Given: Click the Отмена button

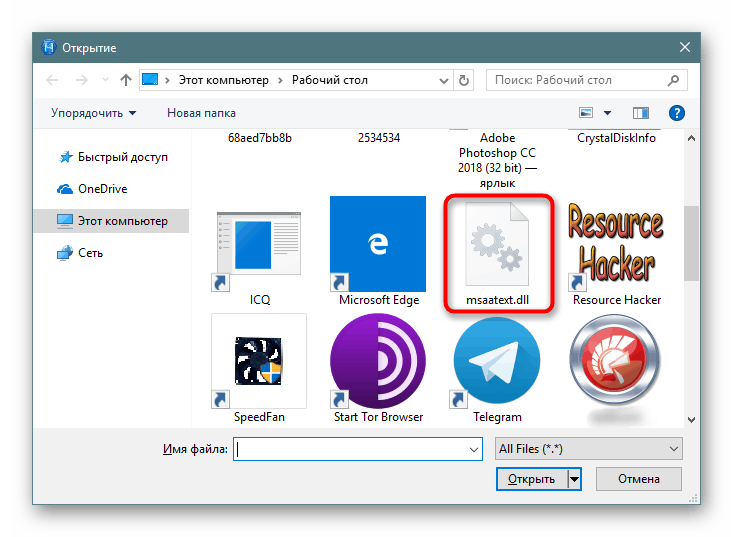Looking at the screenshot, I should pyautogui.click(x=639, y=479).
